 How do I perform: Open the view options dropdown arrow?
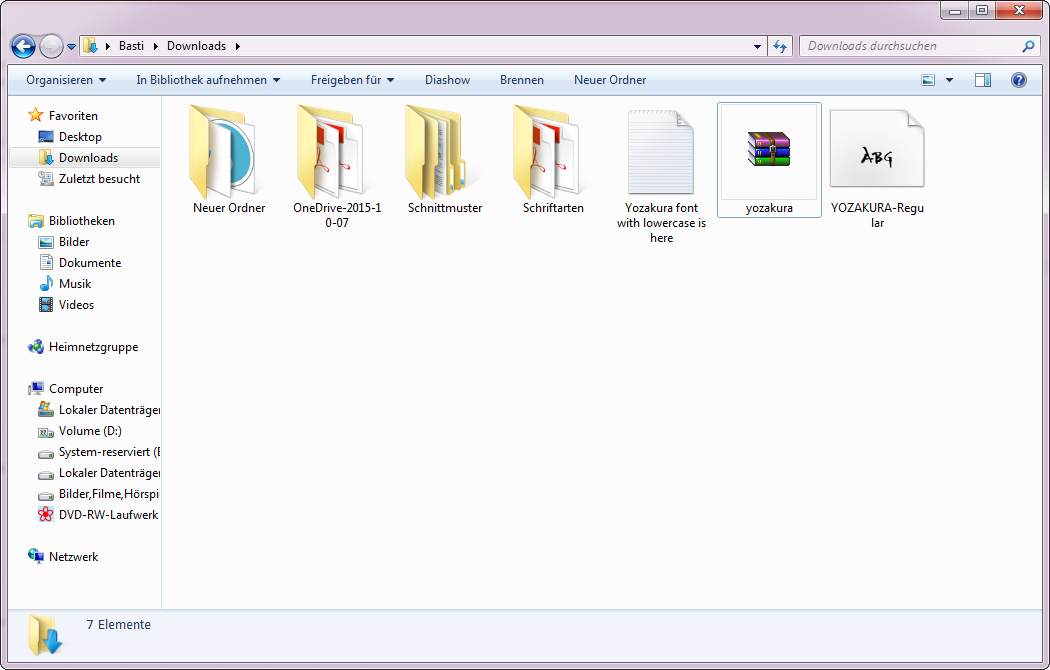[x=949, y=80]
